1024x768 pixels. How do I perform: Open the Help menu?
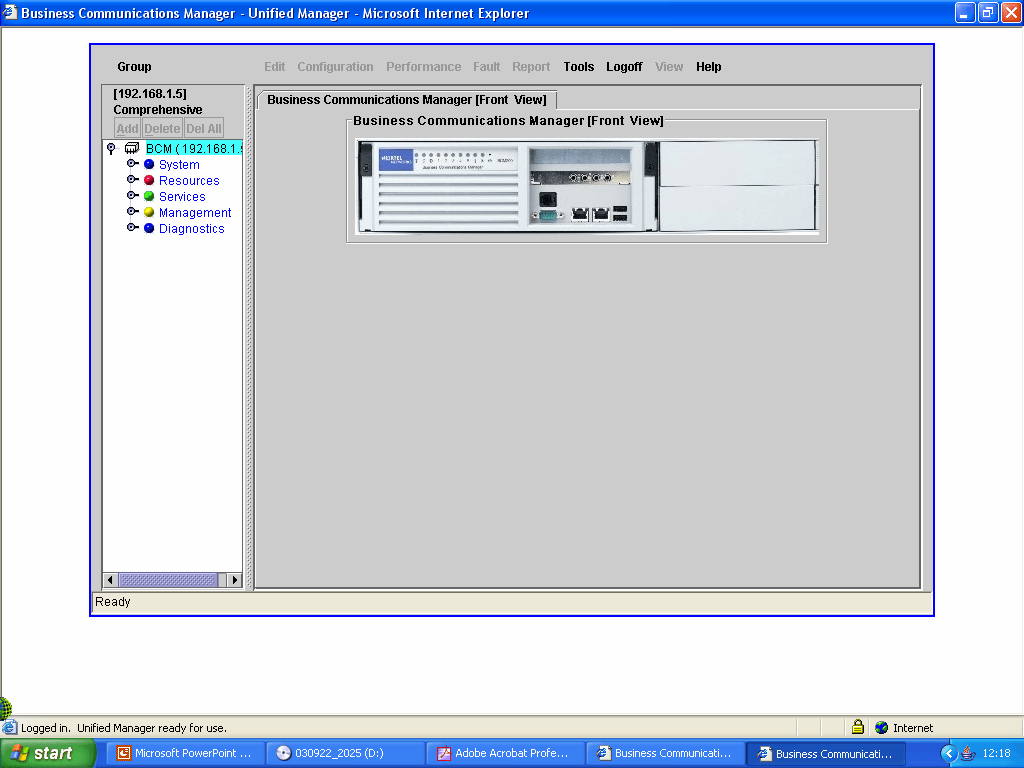point(709,67)
